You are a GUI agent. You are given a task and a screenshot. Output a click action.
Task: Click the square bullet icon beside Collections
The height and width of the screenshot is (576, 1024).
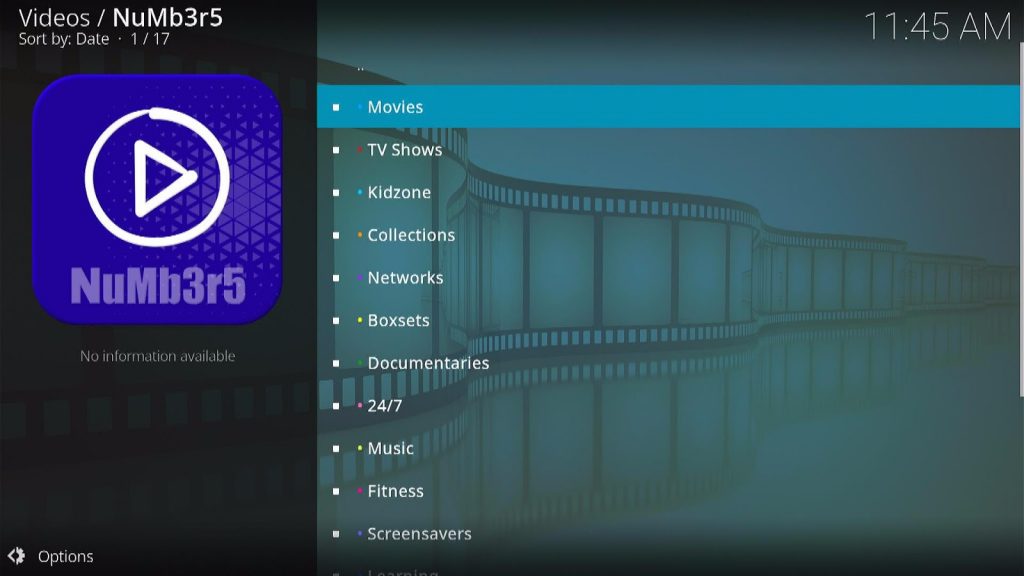(x=336, y=235)
